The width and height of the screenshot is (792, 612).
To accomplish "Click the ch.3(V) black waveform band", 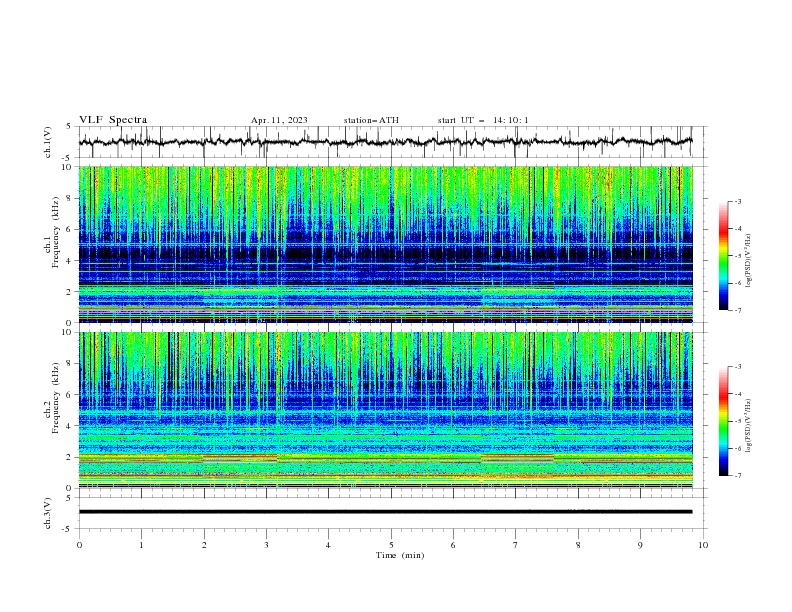I will [385, 512].
